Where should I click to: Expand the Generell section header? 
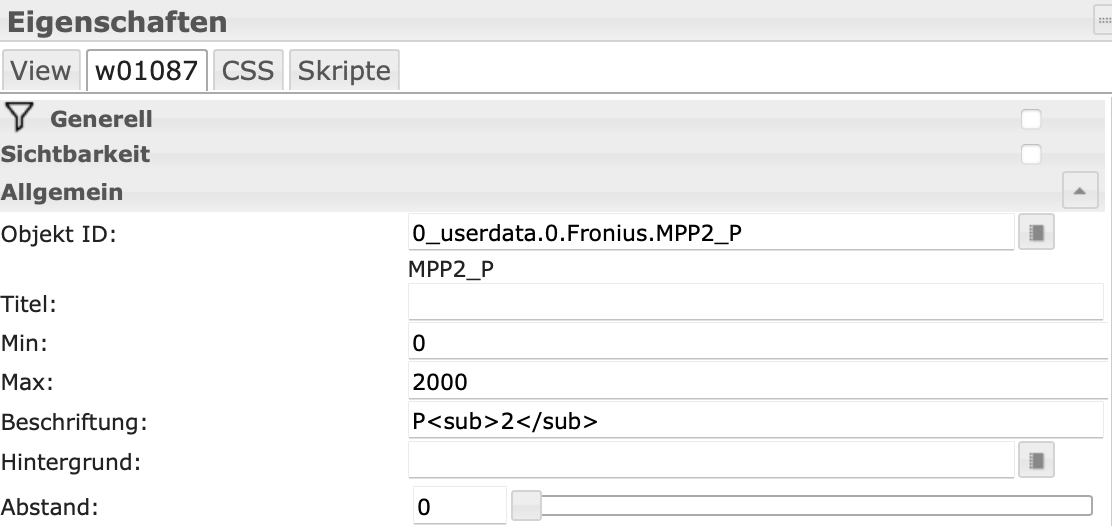(x=102, y=119)
